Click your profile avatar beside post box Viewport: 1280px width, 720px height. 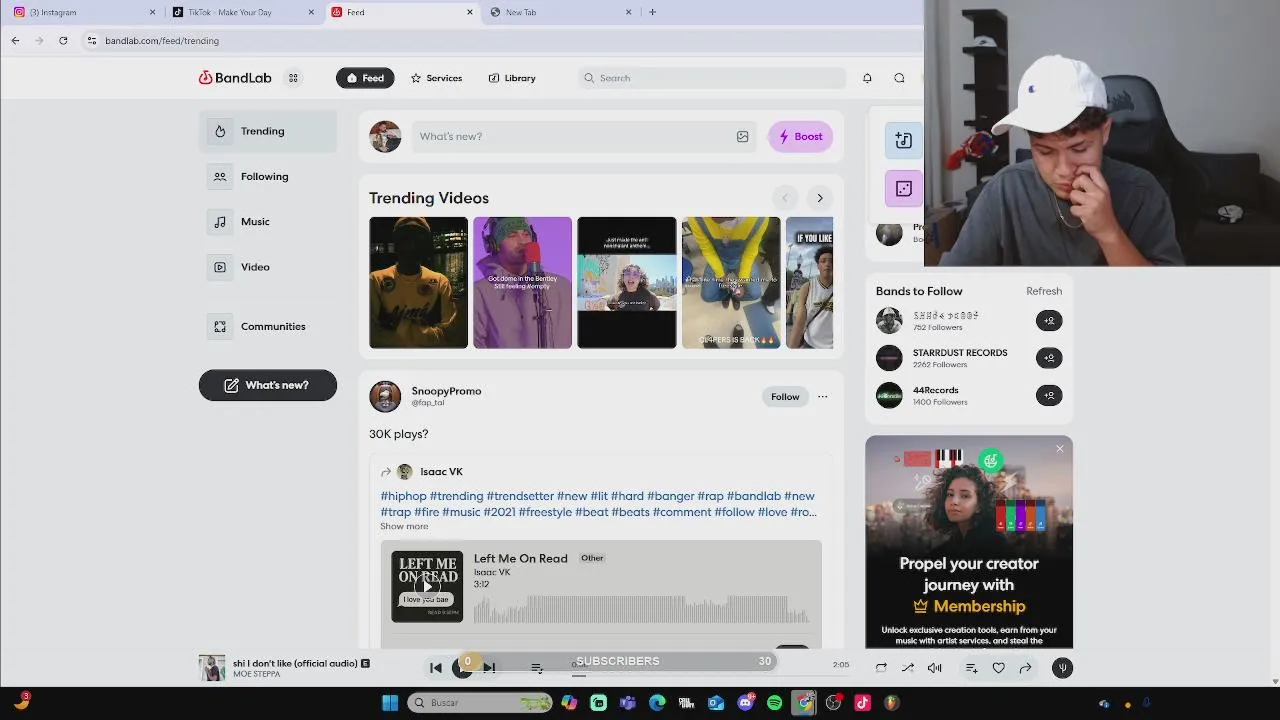[x=385, y=136]
